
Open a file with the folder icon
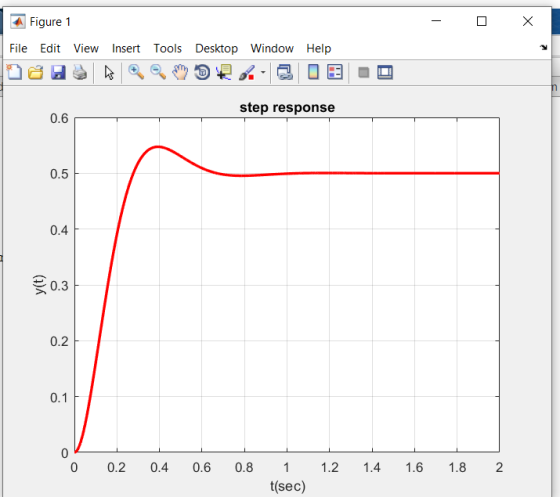point(36,72)
